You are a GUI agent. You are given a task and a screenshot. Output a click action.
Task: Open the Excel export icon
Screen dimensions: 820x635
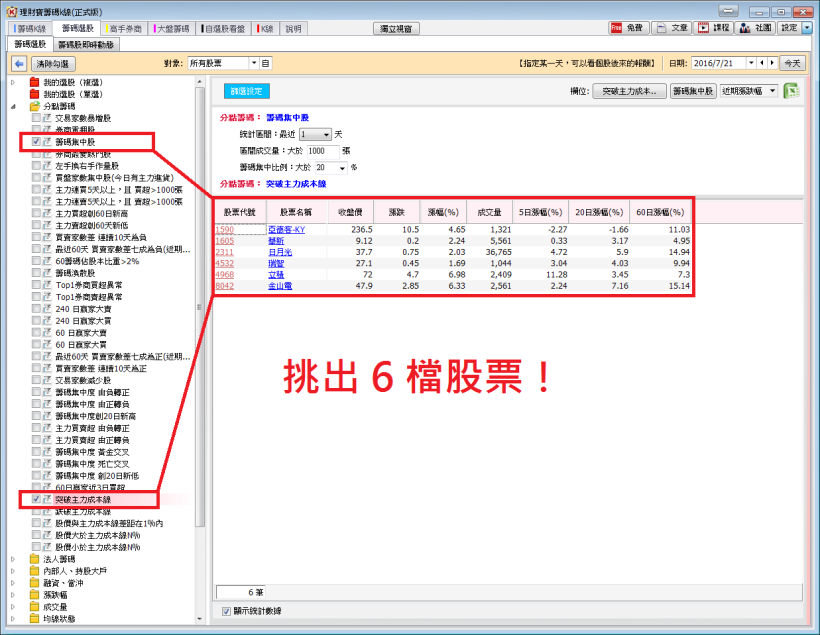click(x=791, y=91)
